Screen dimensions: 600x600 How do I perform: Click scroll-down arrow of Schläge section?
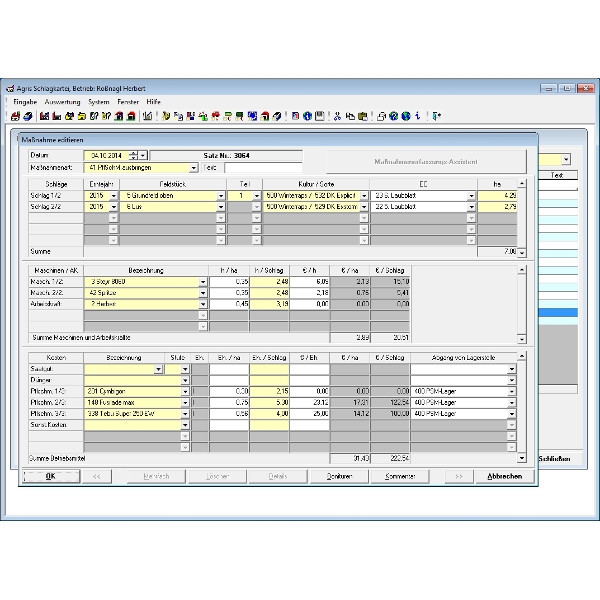522,253
